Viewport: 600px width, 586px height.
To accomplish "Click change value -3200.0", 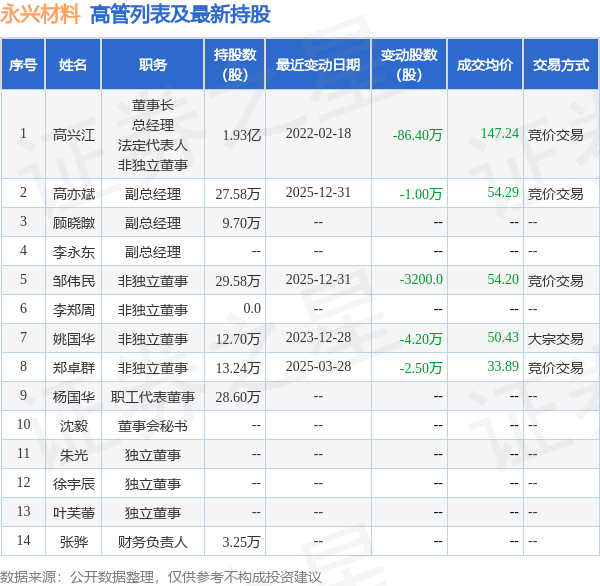I will coord(421,279).
